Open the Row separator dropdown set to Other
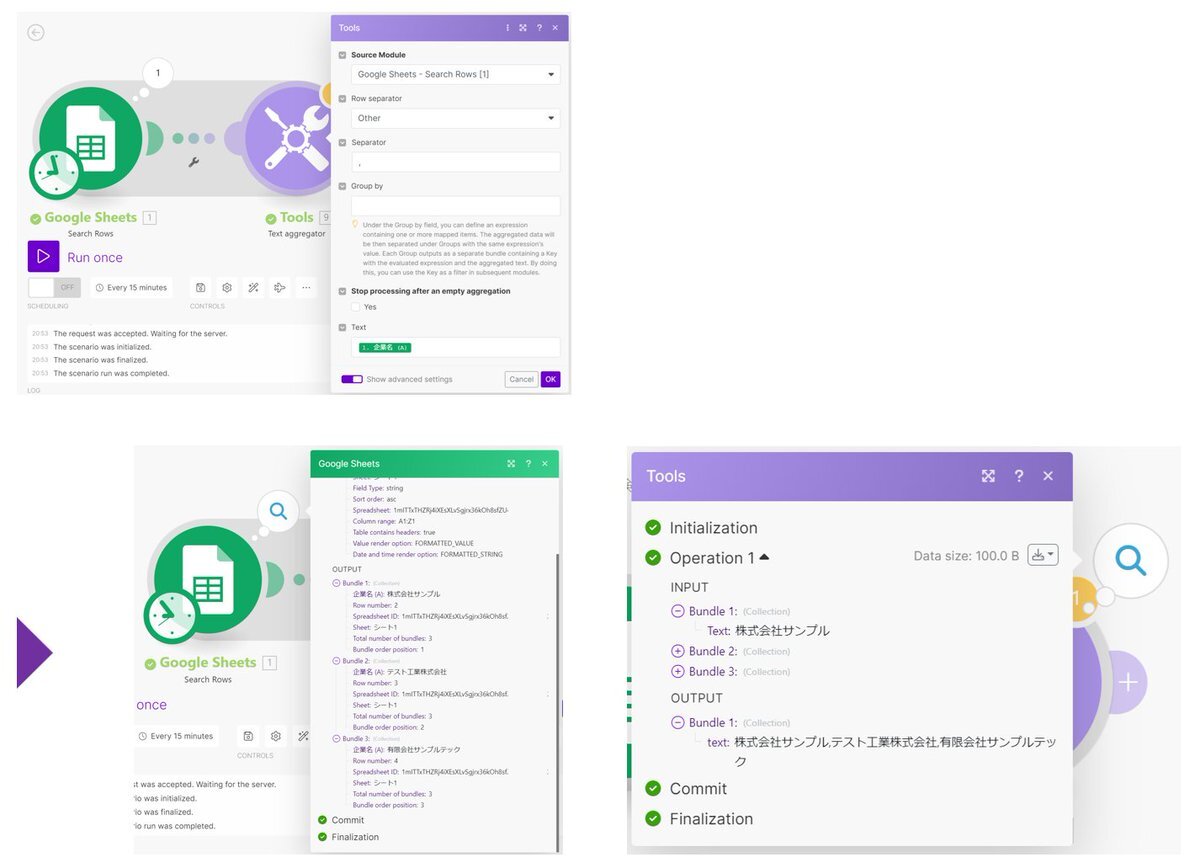Image resolution: width=1200 pixels, height=868 pixels. point(455,118)
